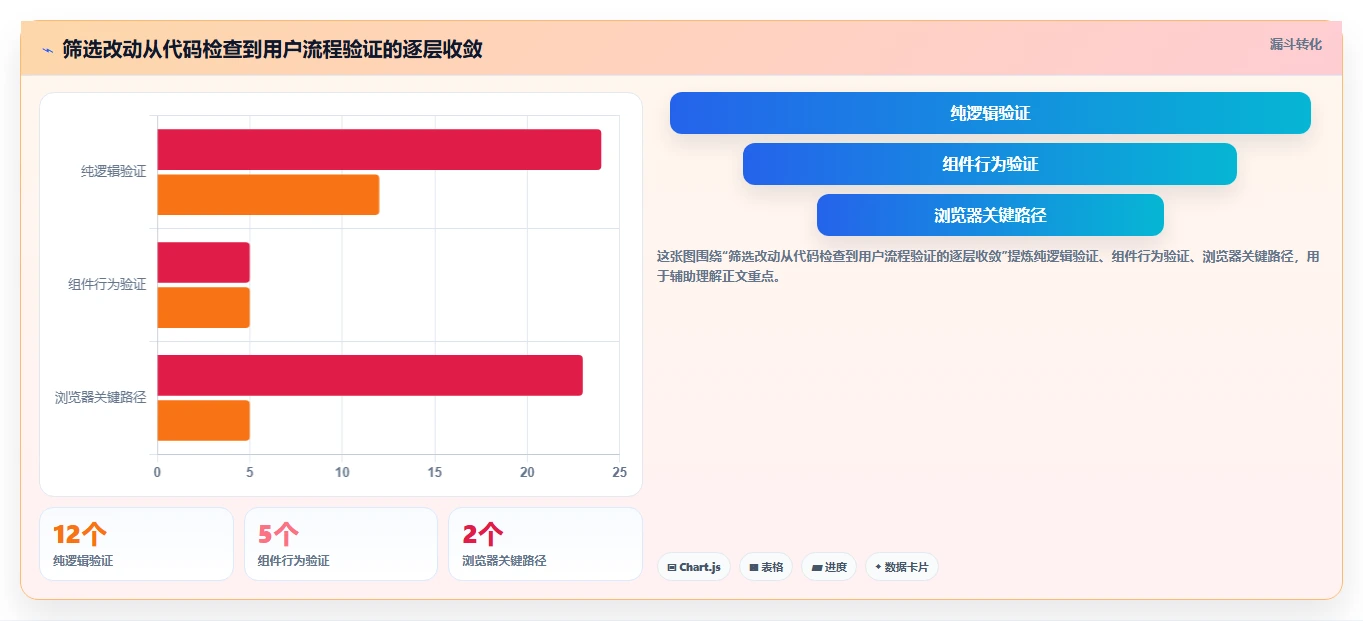Click the 纯逻辑验证 y-axis label
Viewport: 1363px width, 621px height.
point(114,172)
